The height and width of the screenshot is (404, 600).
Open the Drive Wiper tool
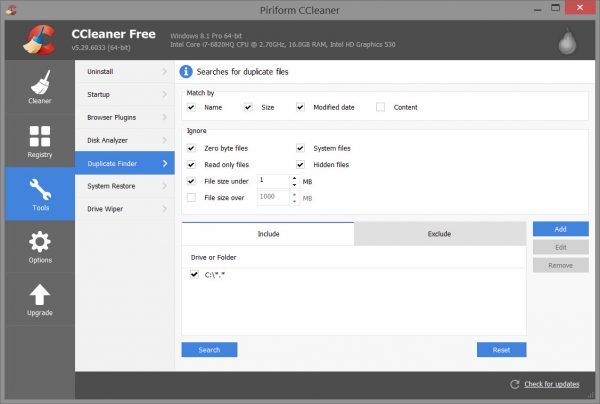click(x=124, y=209)
